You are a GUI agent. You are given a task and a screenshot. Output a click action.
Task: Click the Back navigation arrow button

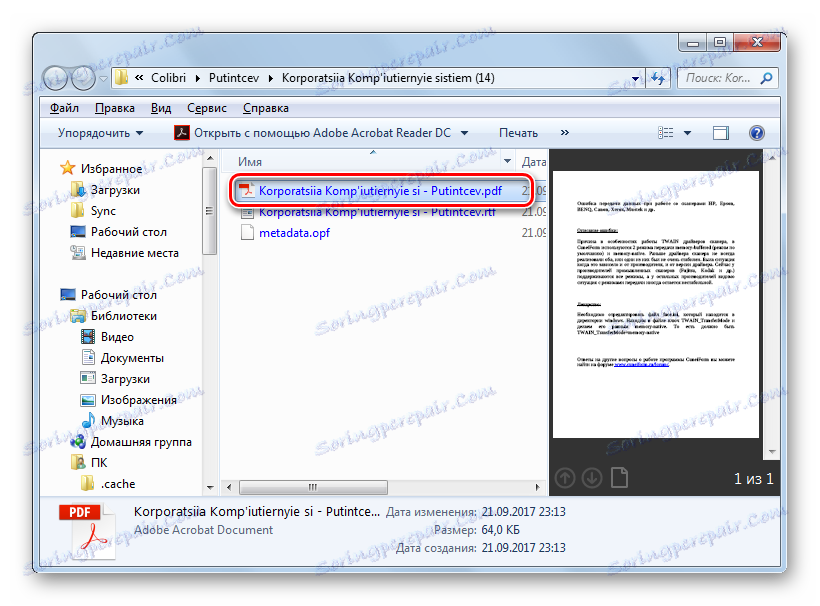click(55, 78)
